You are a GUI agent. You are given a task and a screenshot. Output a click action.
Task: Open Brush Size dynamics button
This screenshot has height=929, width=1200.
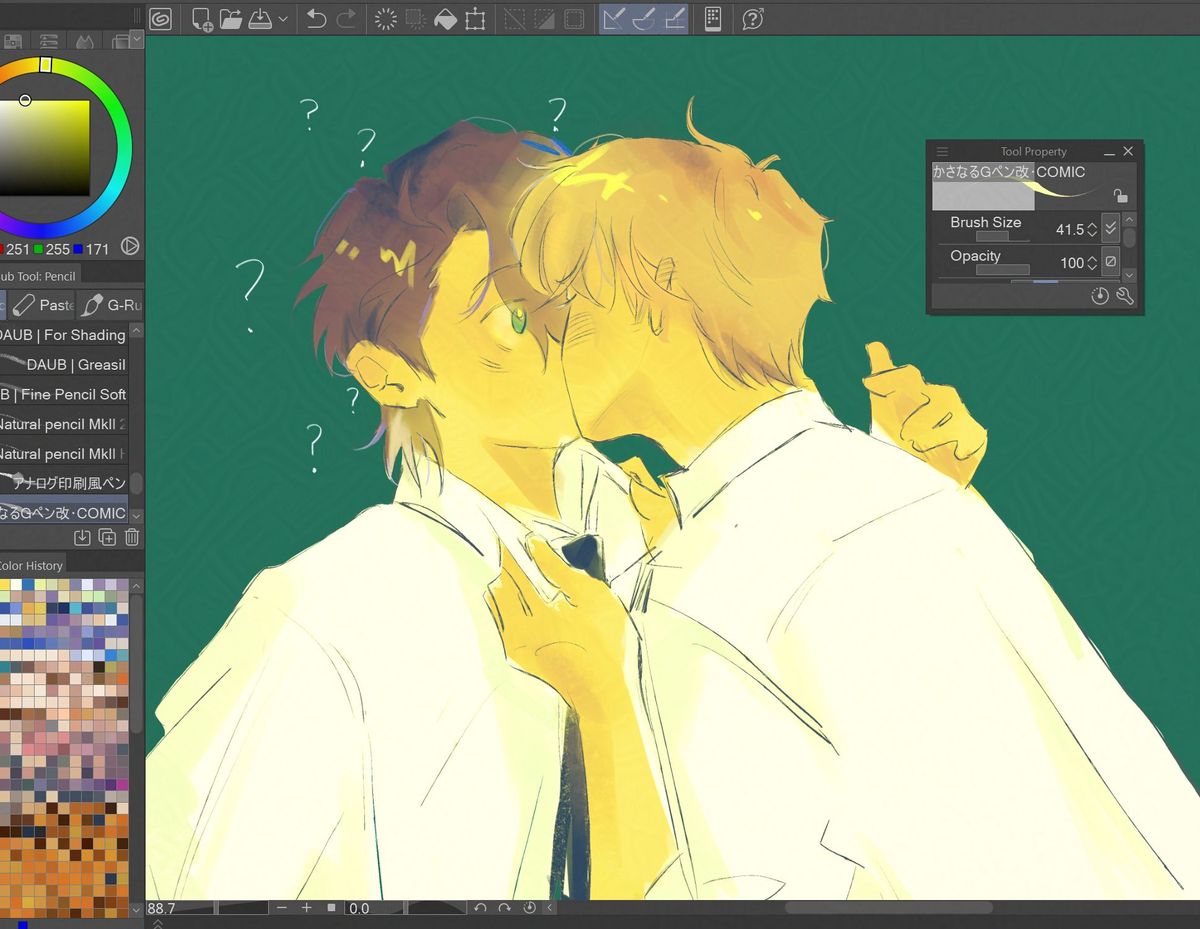pos(1110,229)
